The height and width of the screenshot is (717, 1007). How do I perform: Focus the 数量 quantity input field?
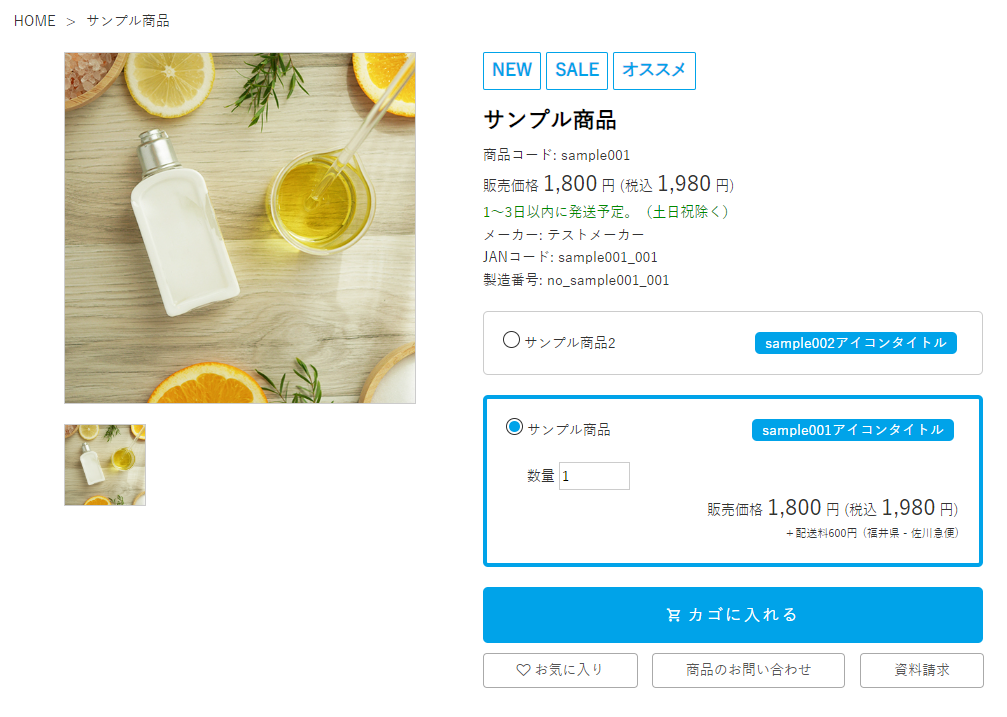[594, 476]
